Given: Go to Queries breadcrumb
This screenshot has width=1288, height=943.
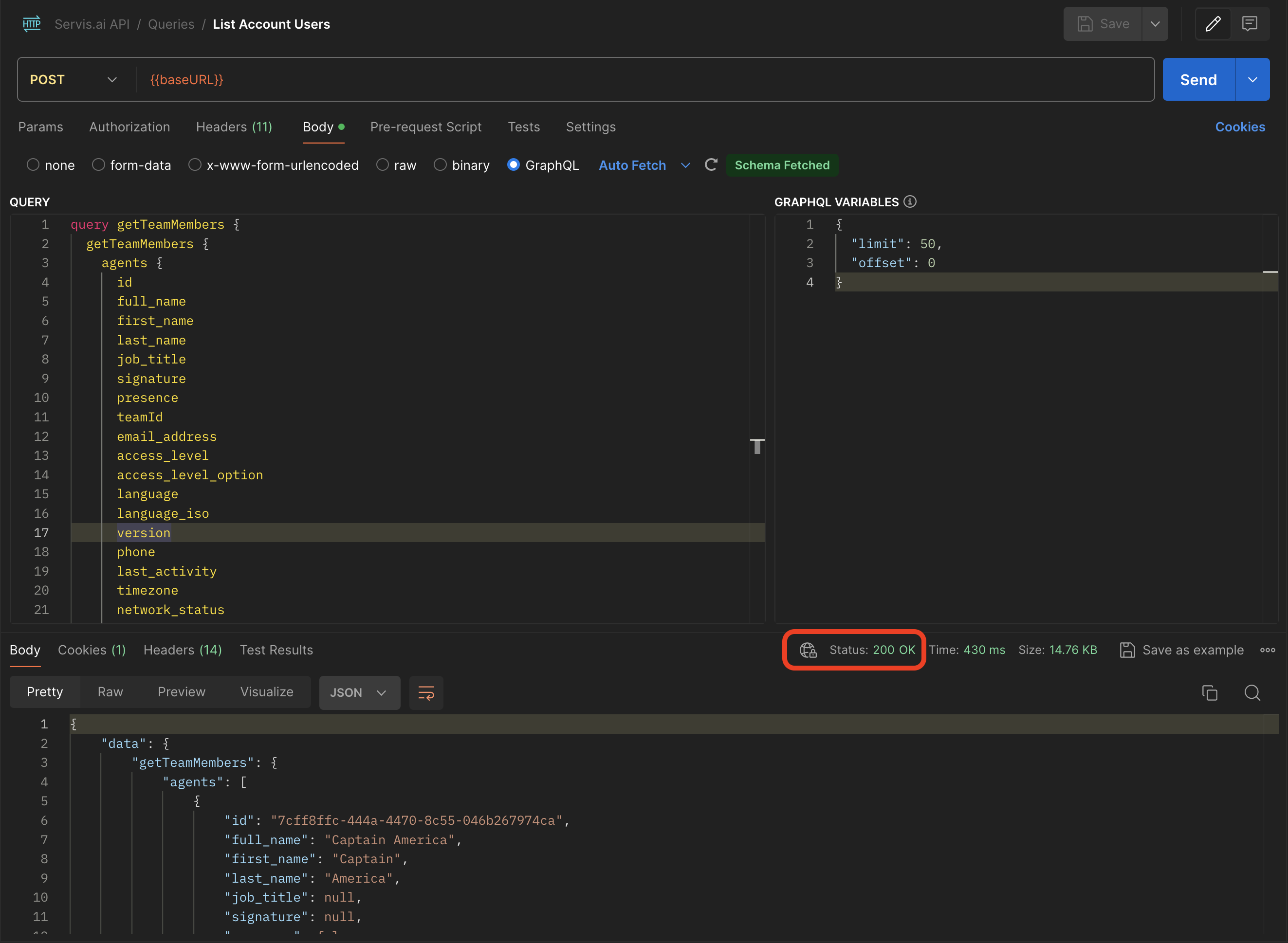Looking at the screenshot, I should click(x=171, y=24).
